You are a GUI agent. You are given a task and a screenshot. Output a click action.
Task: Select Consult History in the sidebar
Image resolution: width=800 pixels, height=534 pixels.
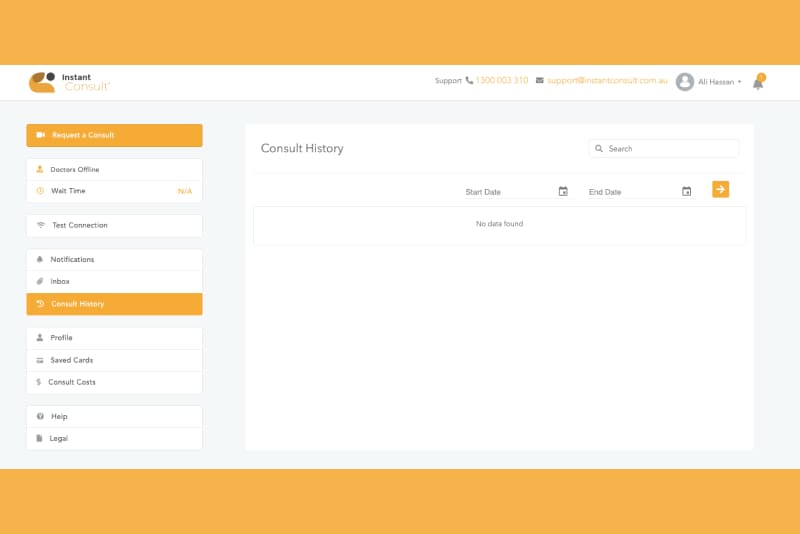tap(114, 304)
